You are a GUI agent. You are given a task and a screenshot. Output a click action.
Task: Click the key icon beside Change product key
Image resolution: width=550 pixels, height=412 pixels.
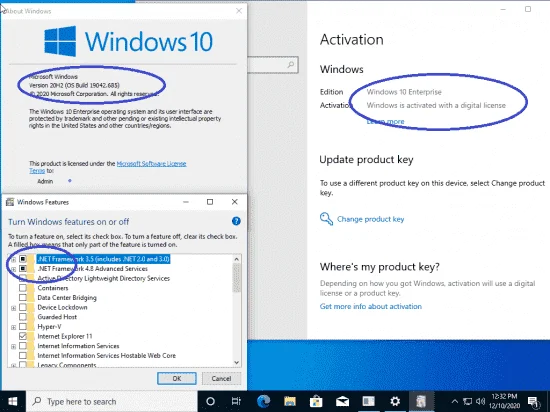[326, 219]
